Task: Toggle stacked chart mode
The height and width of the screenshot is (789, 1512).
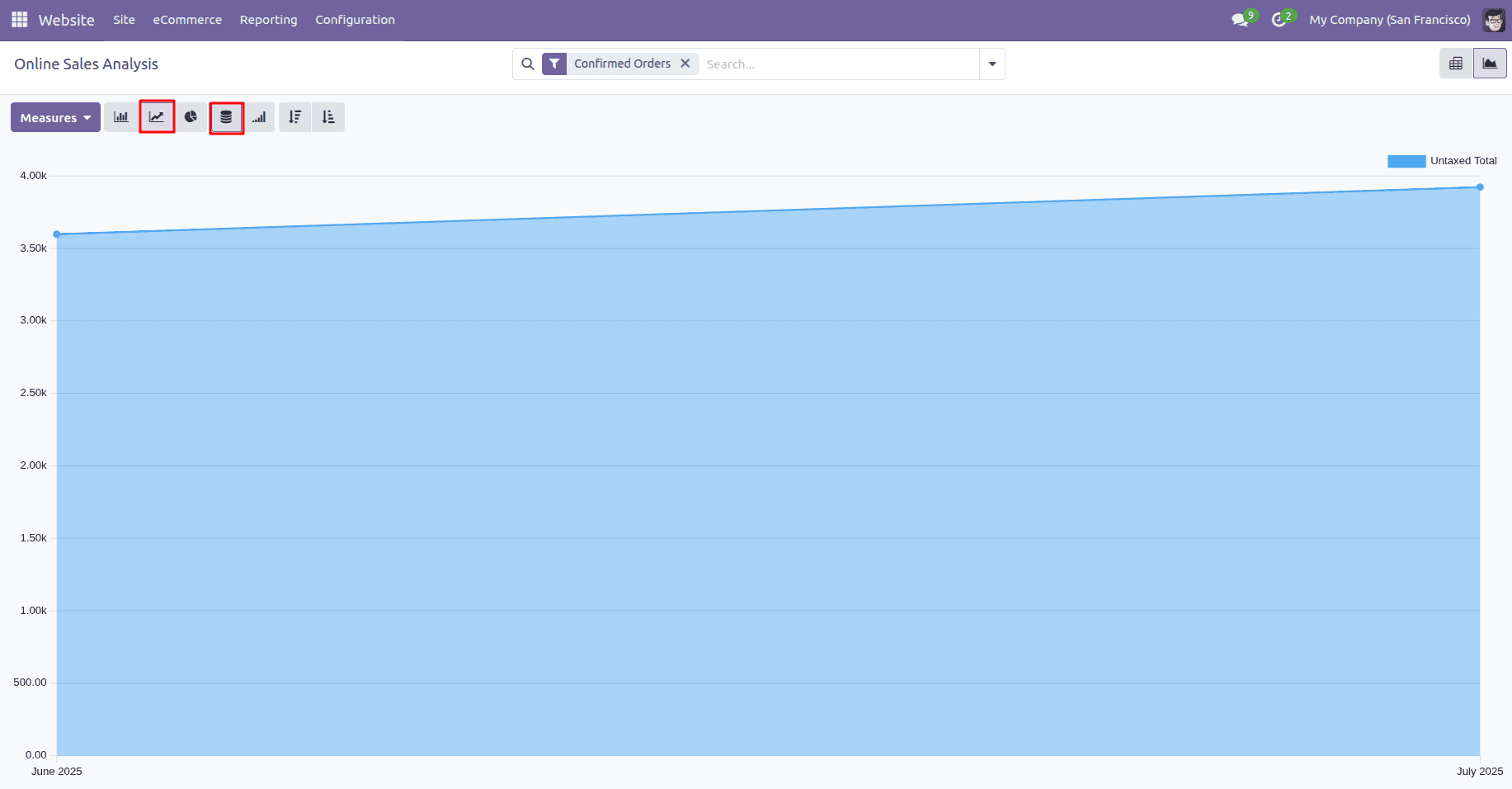Action: [x=226, y=117]
